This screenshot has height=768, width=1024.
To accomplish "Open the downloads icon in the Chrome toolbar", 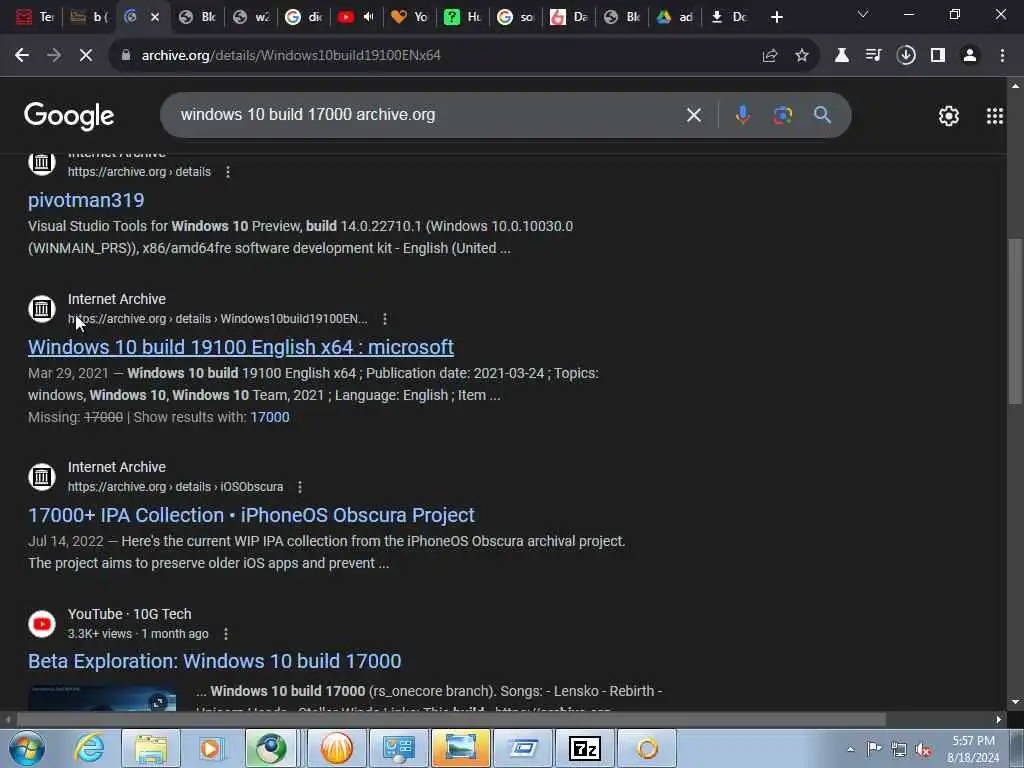I will (906, 56).
